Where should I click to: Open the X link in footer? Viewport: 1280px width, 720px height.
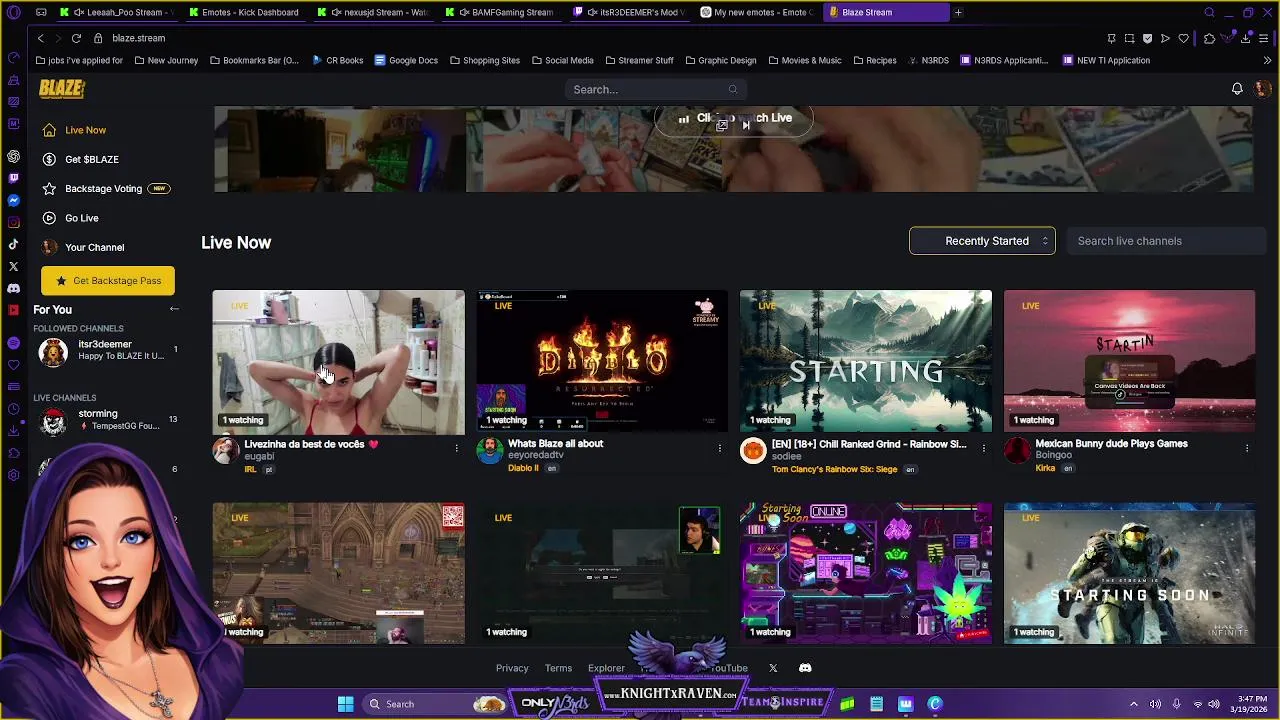click(773, 668)
